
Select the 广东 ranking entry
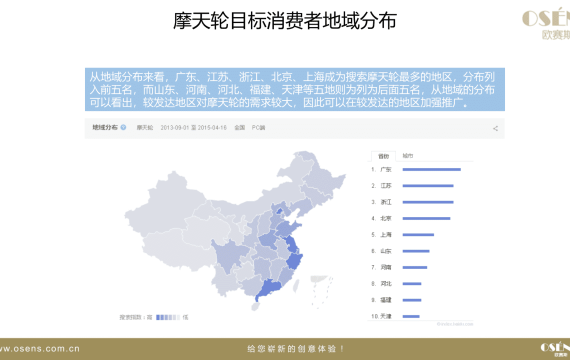click(416, 169)
